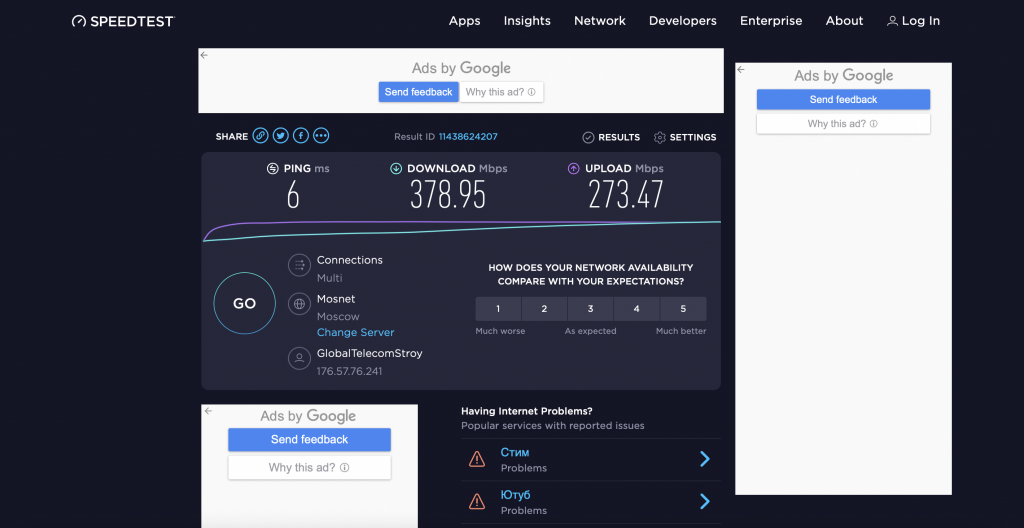Viewport: 1024px width, 528px height.
Task: Click the GlobalTelecomStroy user icon
Action: 299,358
